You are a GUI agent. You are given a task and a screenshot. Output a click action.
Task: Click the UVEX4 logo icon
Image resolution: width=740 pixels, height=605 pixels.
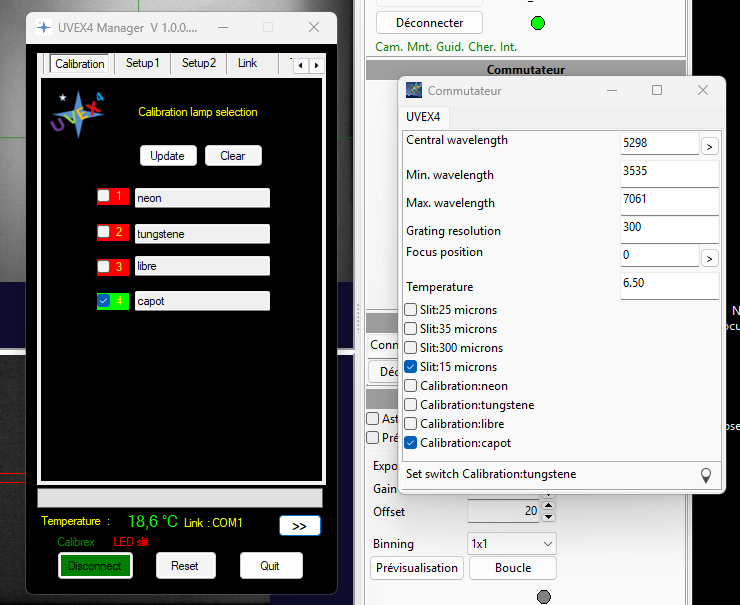pyautogui.click(x=77, y=114)
